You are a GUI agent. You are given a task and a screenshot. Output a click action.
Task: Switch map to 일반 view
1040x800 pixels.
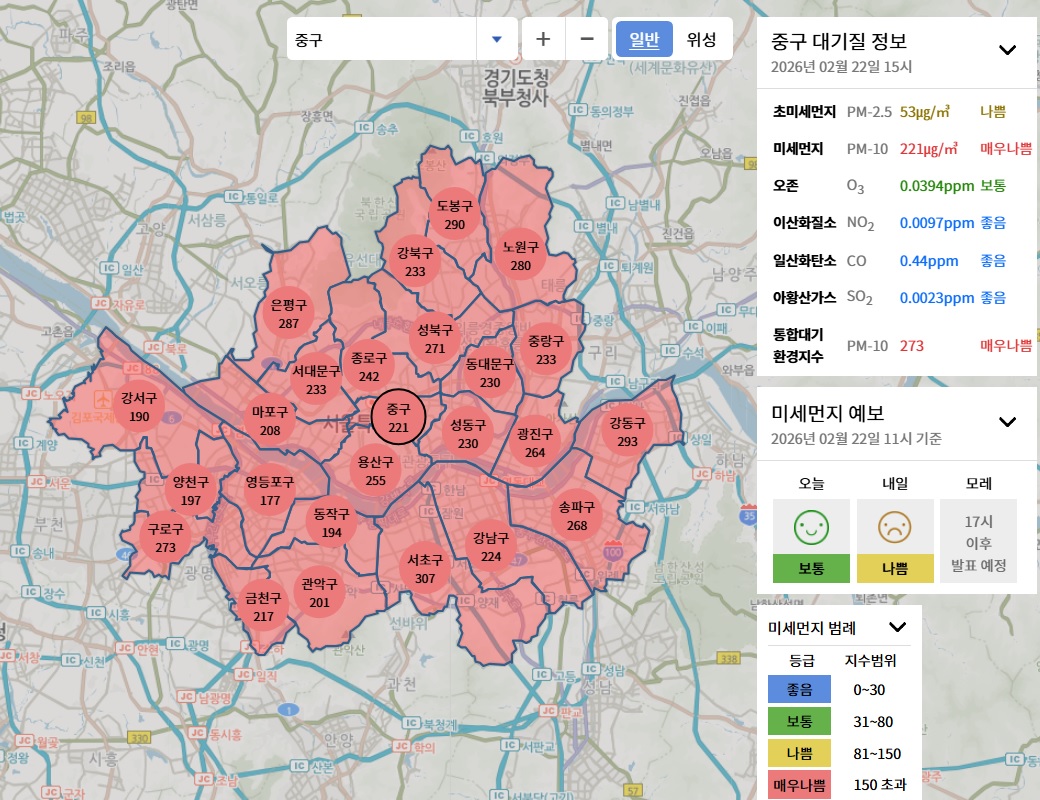[x=644, y=39]
